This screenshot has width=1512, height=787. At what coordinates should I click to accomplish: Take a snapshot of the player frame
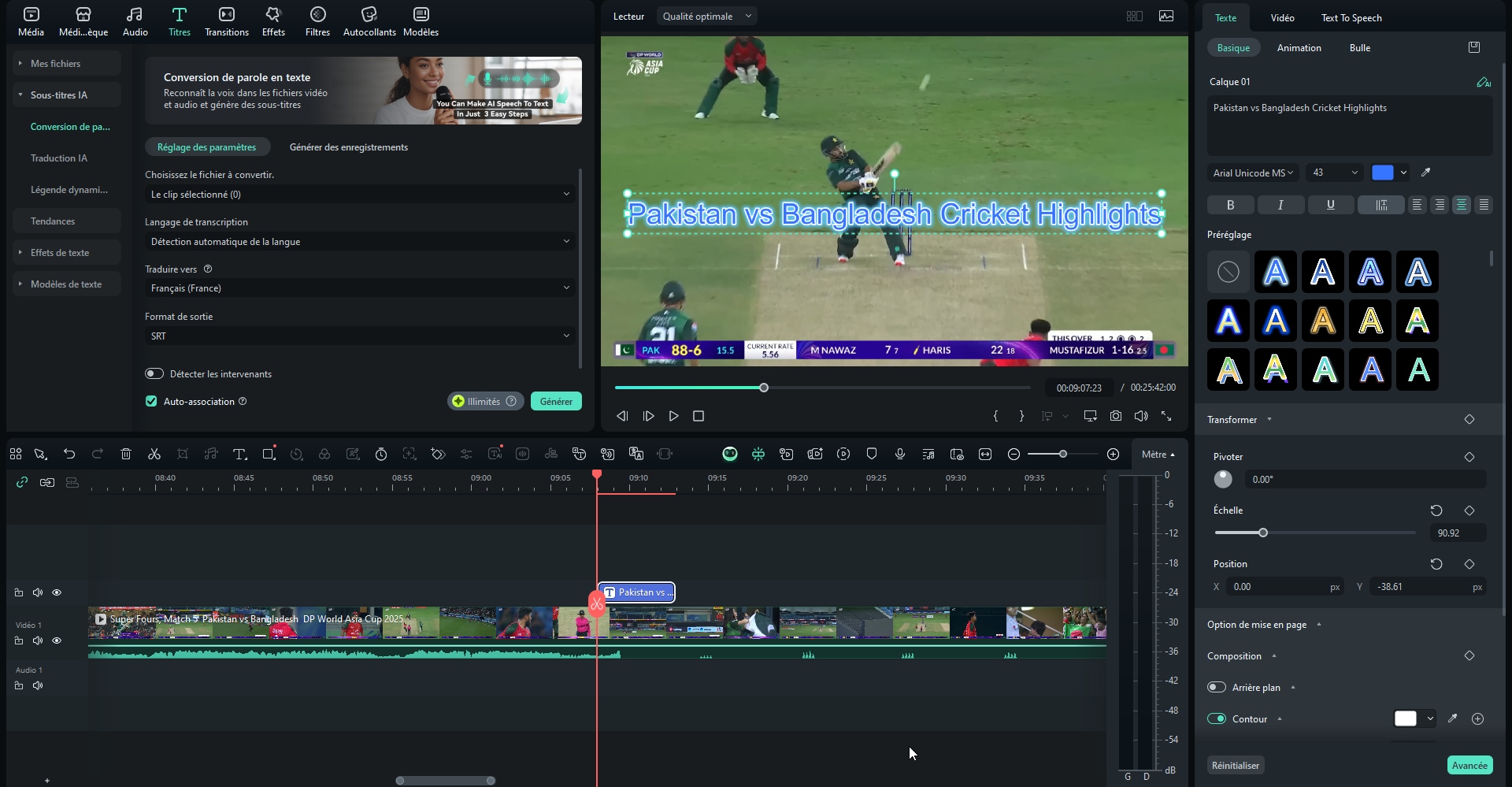pyautogui.click(x=1115, y=416)
